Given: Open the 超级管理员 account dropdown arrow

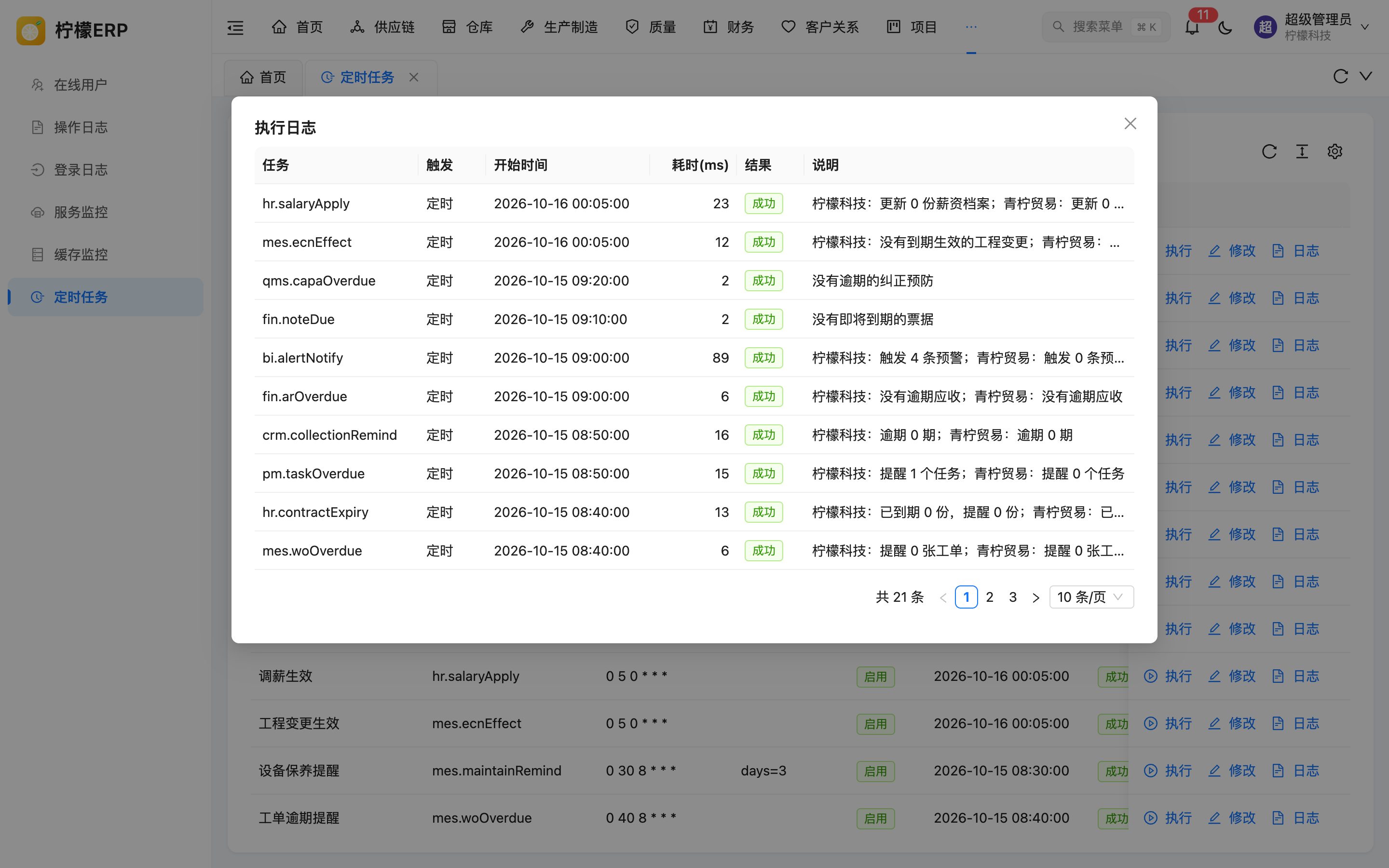Looking at the screenshot, I should click(1365, 27).
